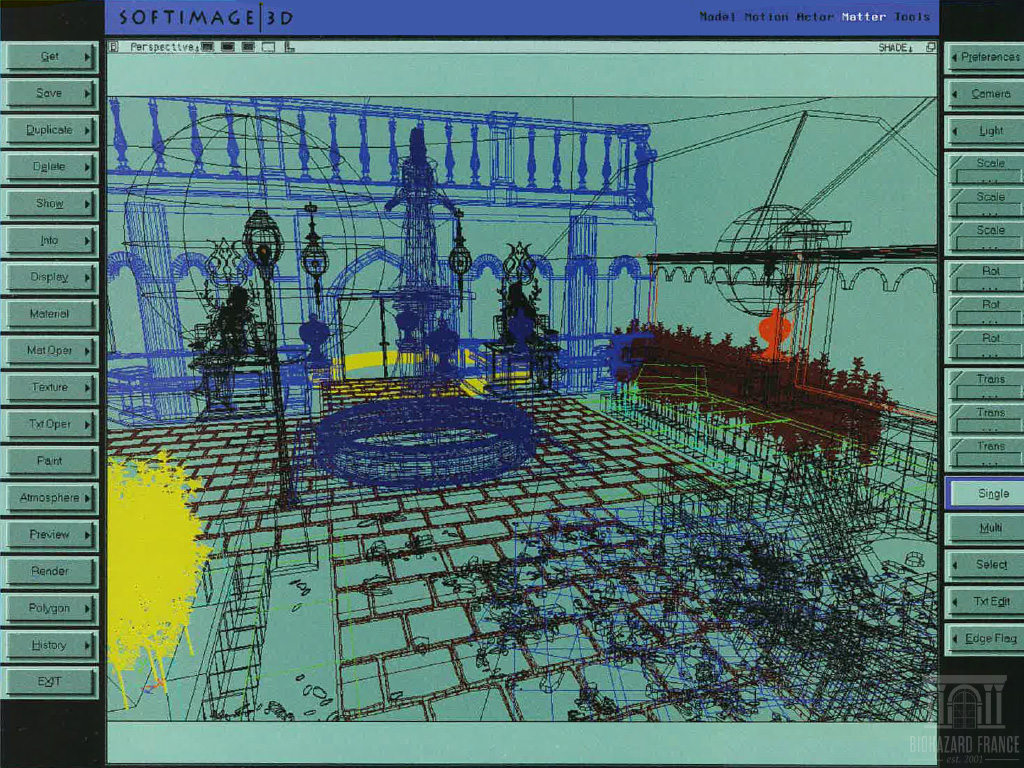Open the Preview menu

(x=50, y=534)
